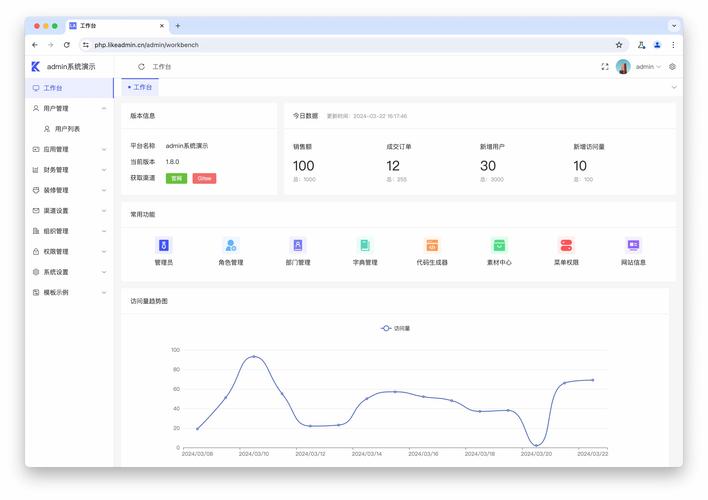This screenshot has width=708, height=500.
Task: Click the green 官网 button
Action: coord(176,178)
